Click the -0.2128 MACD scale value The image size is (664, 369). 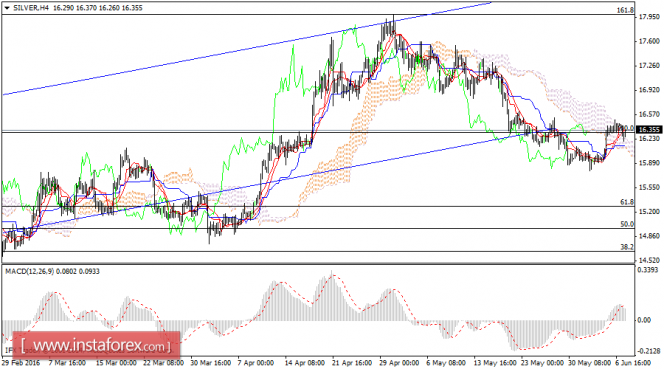coord(649,351)
